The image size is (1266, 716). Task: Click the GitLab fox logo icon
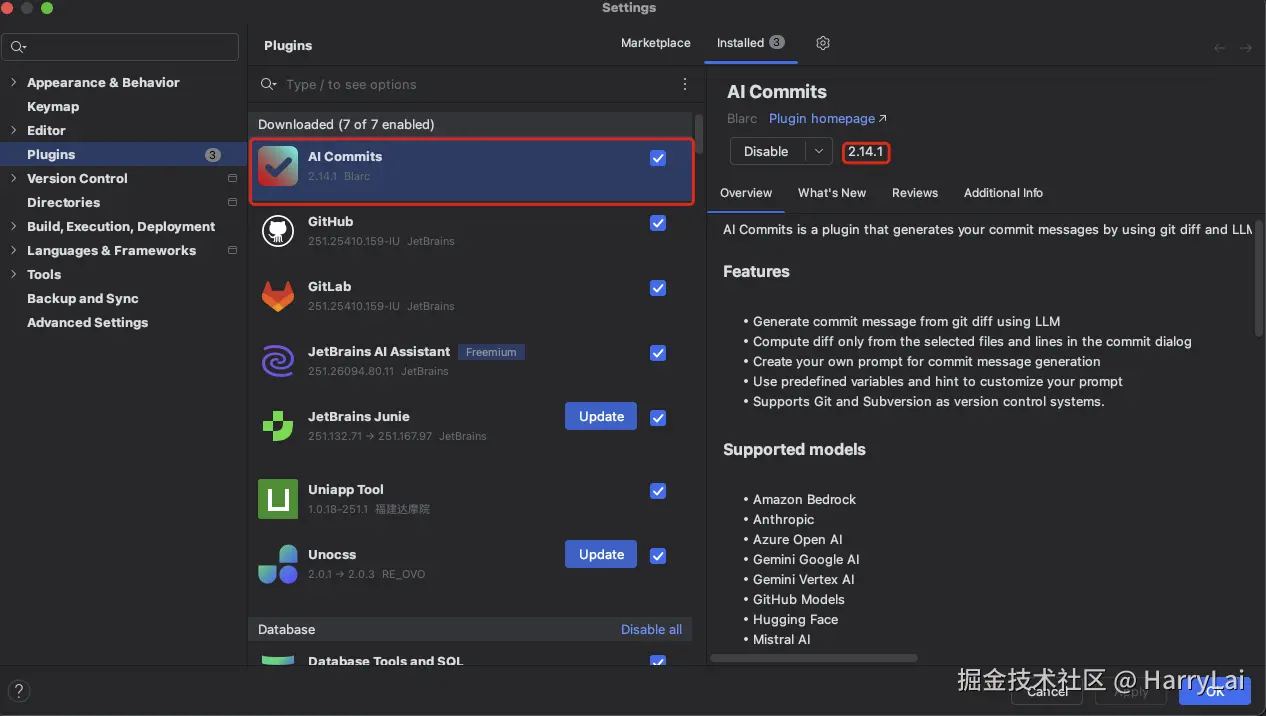pos(278,296)
